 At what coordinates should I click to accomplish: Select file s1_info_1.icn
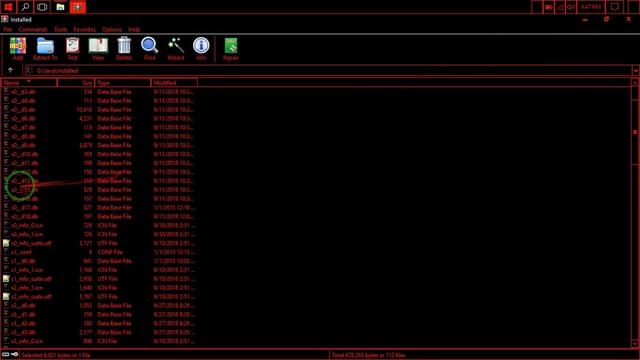tap(27, 270)
